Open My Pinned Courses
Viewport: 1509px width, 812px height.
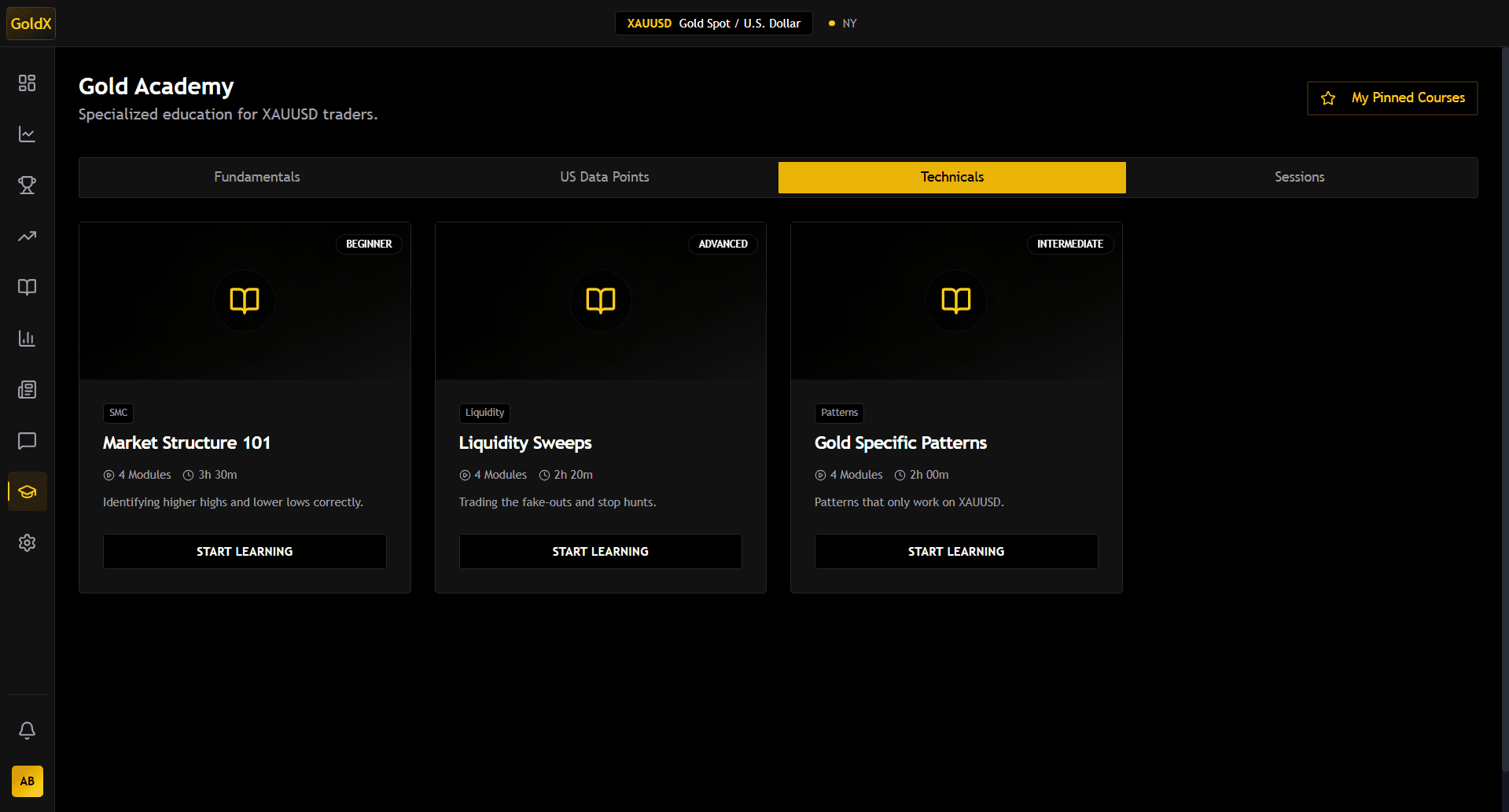1392,98
